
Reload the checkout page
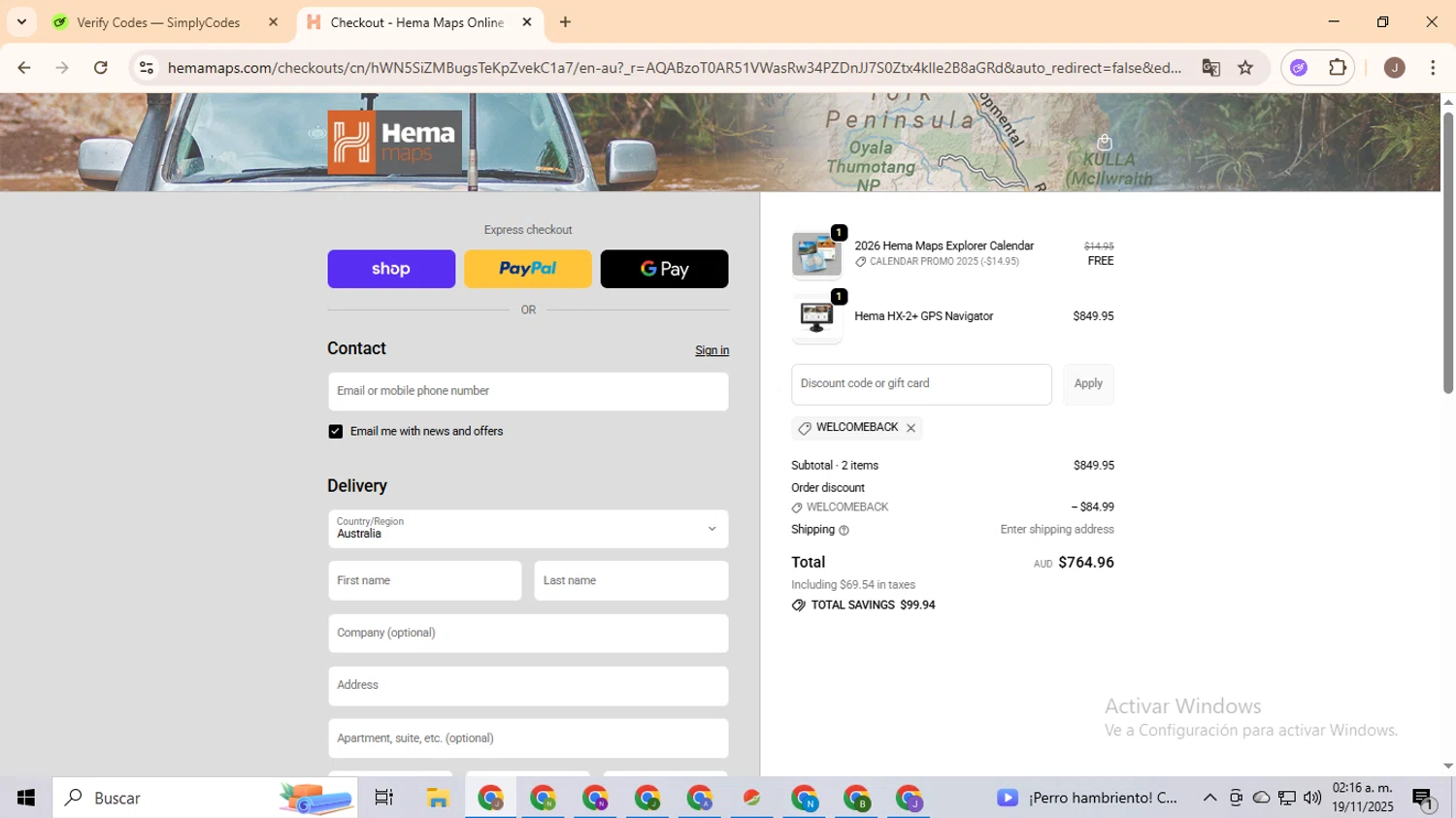click(101, 68)
